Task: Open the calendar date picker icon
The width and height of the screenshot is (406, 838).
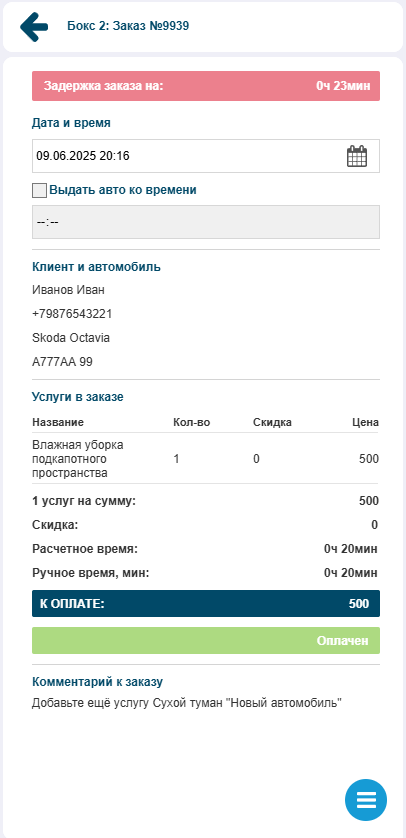Action: point(357,156)
